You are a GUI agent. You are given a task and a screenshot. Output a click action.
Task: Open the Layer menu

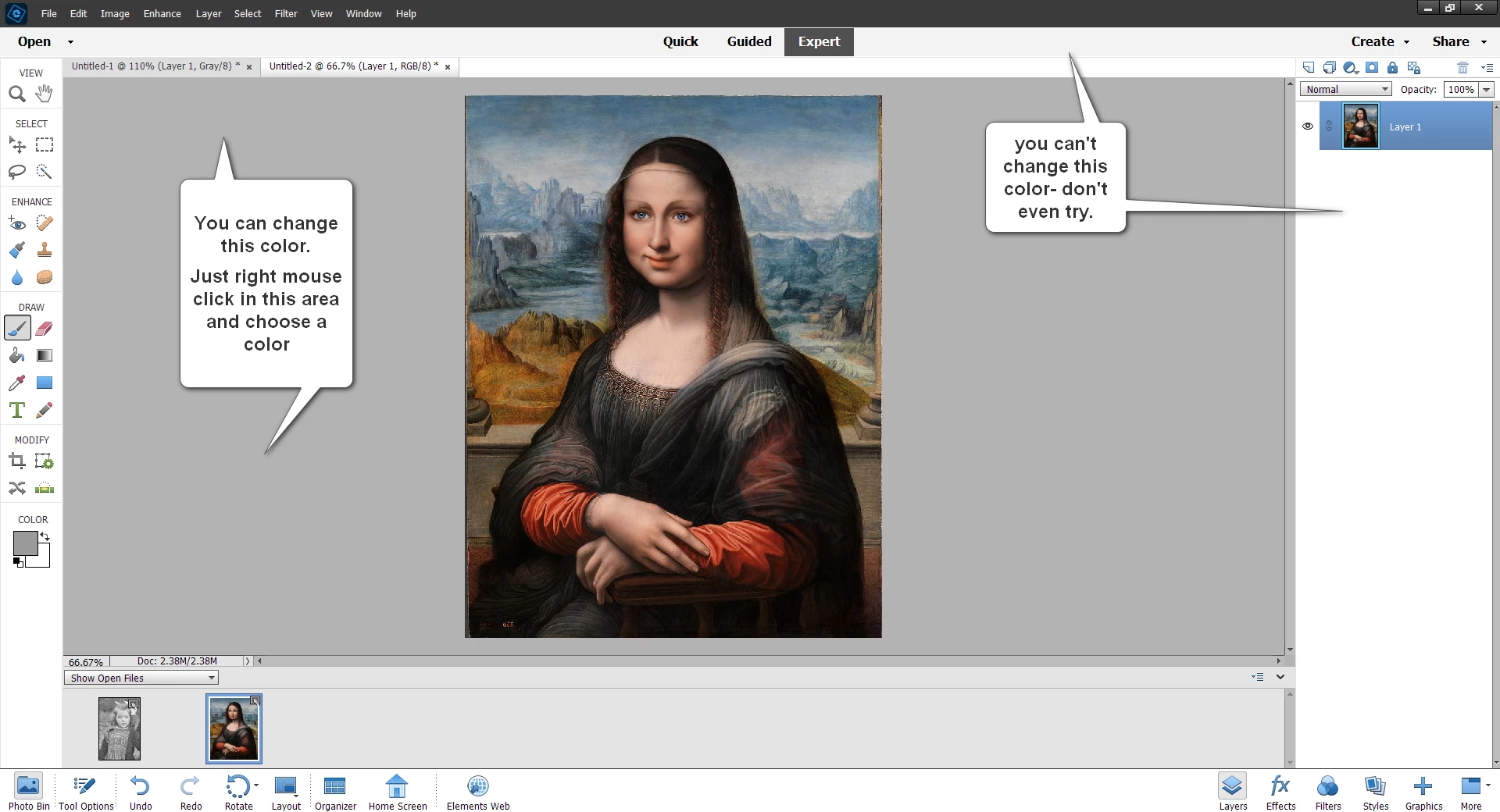(209, 13)
